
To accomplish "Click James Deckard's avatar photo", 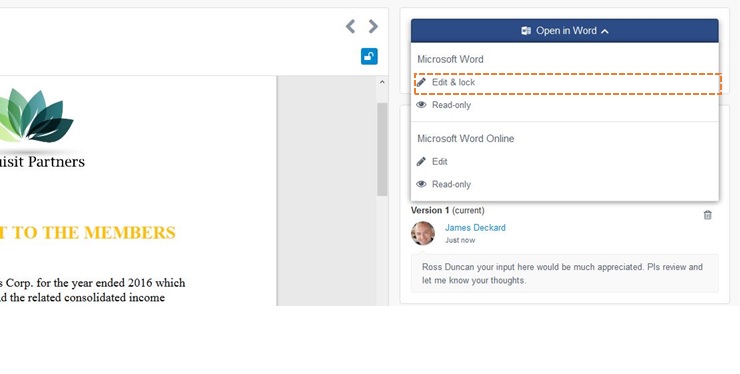I will coord(422,233).
